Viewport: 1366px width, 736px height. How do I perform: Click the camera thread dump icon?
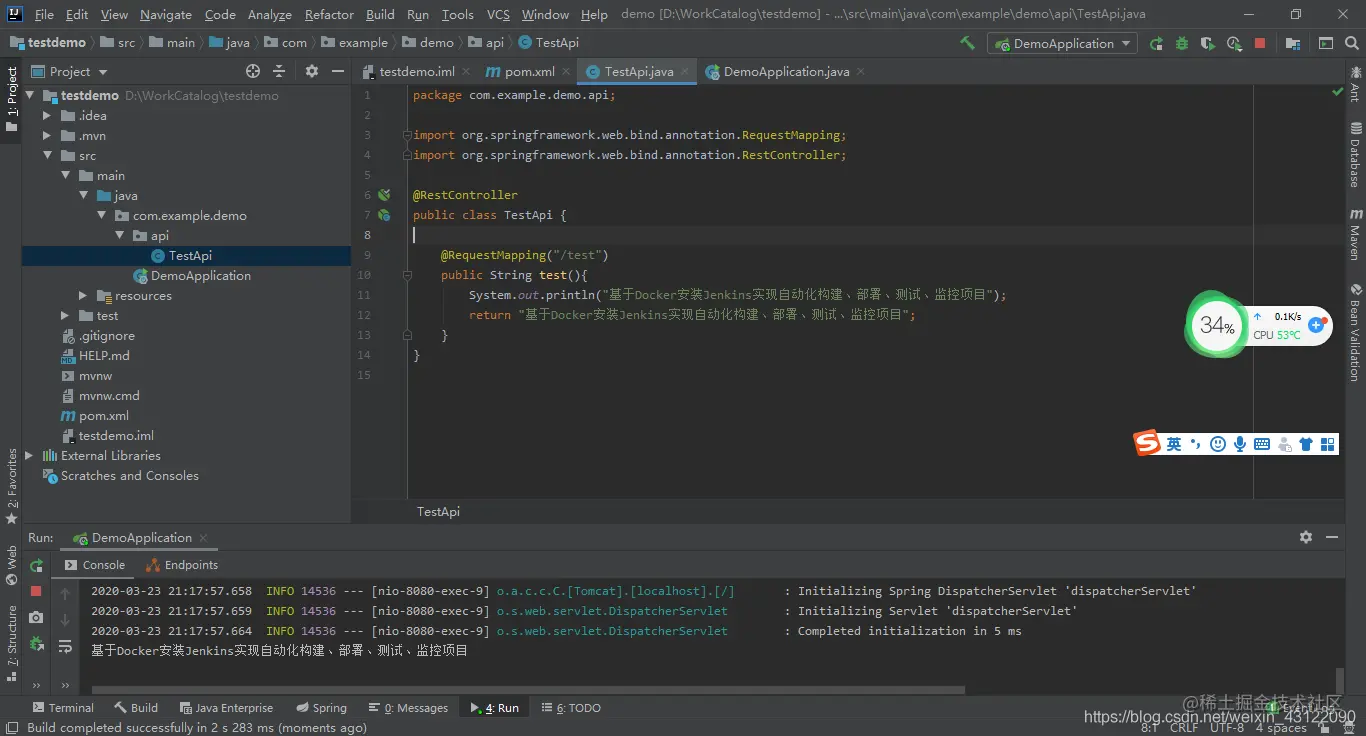36,618
